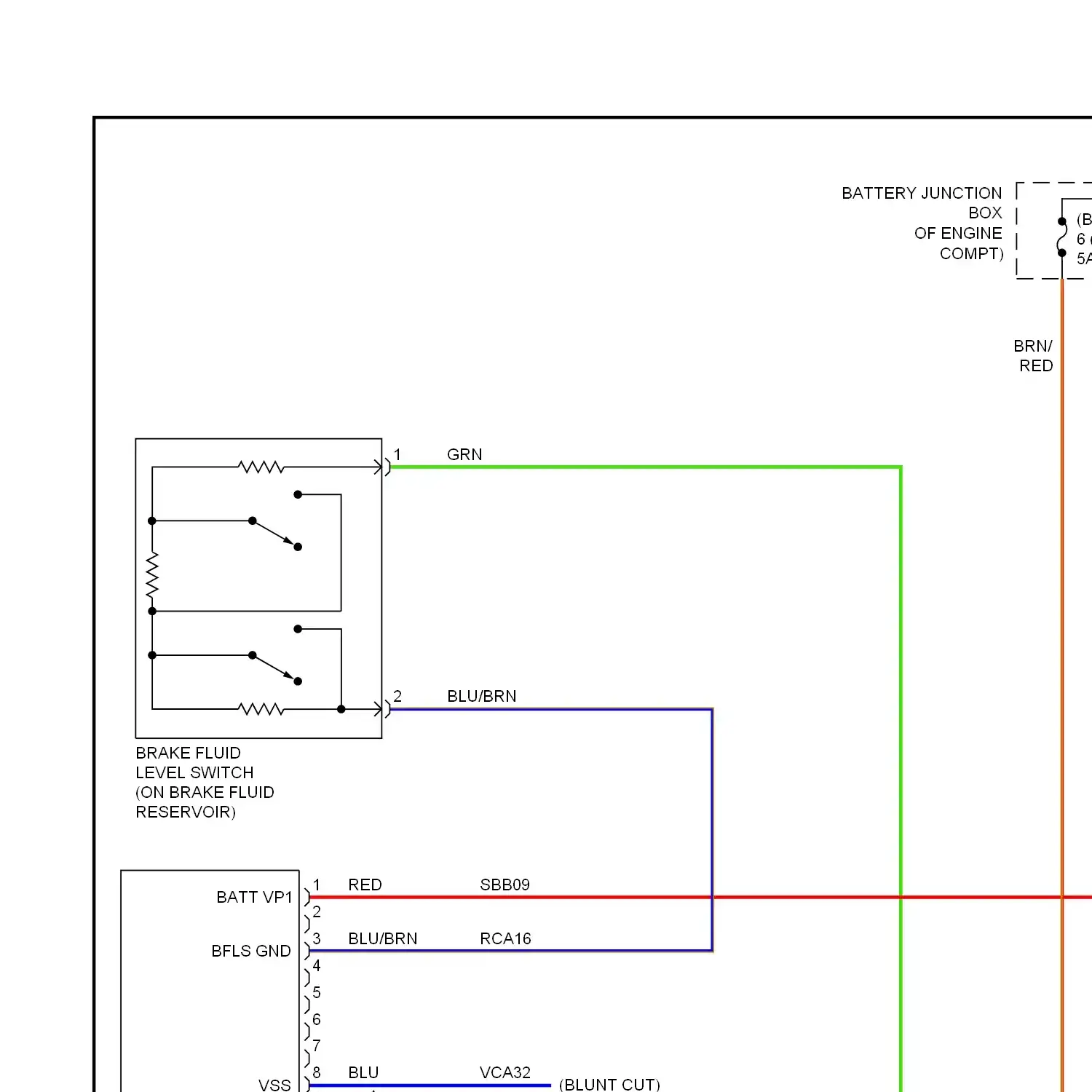
Task: Click the RED wire color label
Action: [365, 885]
